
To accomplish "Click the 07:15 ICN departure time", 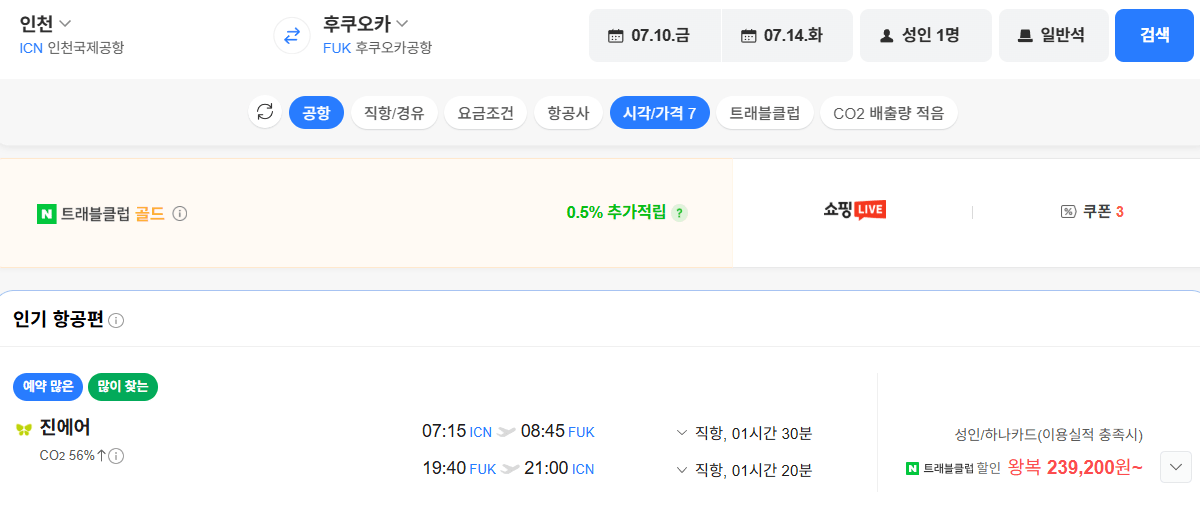I will (457, 432).
